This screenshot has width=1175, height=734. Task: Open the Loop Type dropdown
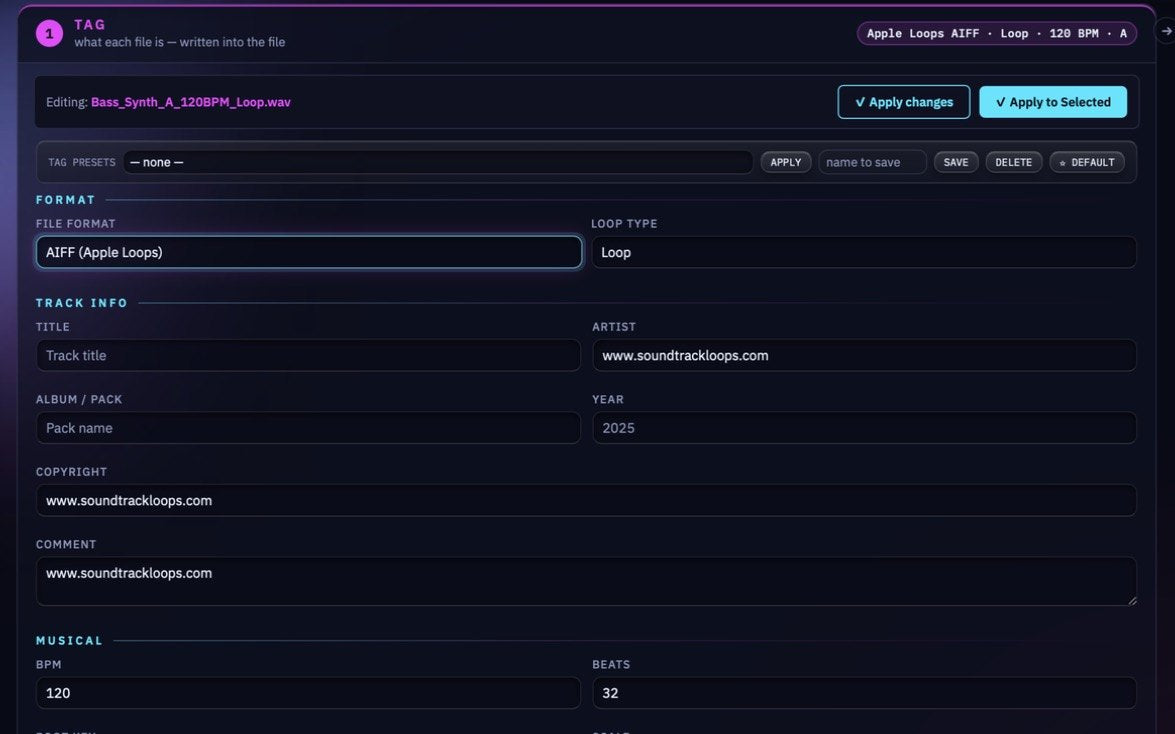pos(864,252)
